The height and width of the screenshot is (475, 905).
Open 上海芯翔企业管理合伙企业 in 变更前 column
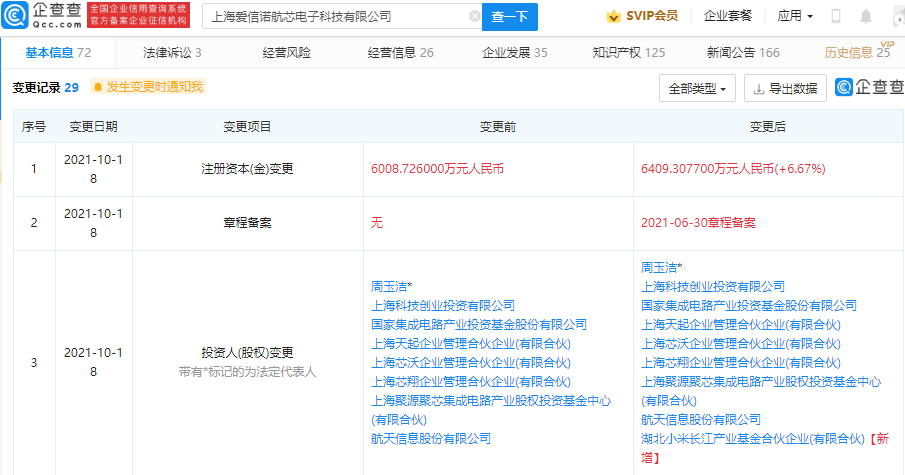click(x=470, y=382)
